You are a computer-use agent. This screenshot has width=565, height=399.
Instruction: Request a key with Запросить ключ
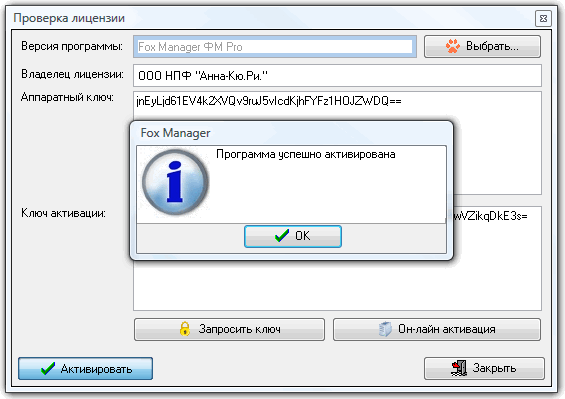(x=229, y=329)
